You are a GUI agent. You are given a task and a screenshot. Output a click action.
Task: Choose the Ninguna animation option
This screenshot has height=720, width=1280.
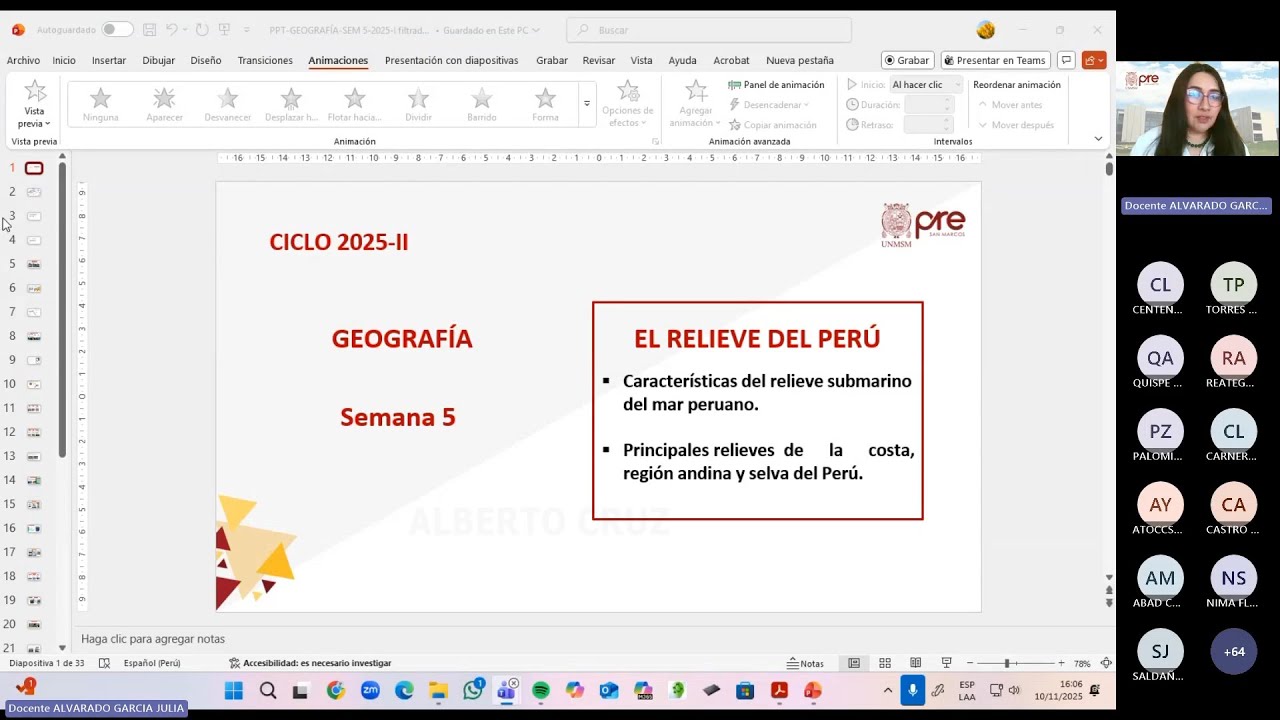point(100,104)
